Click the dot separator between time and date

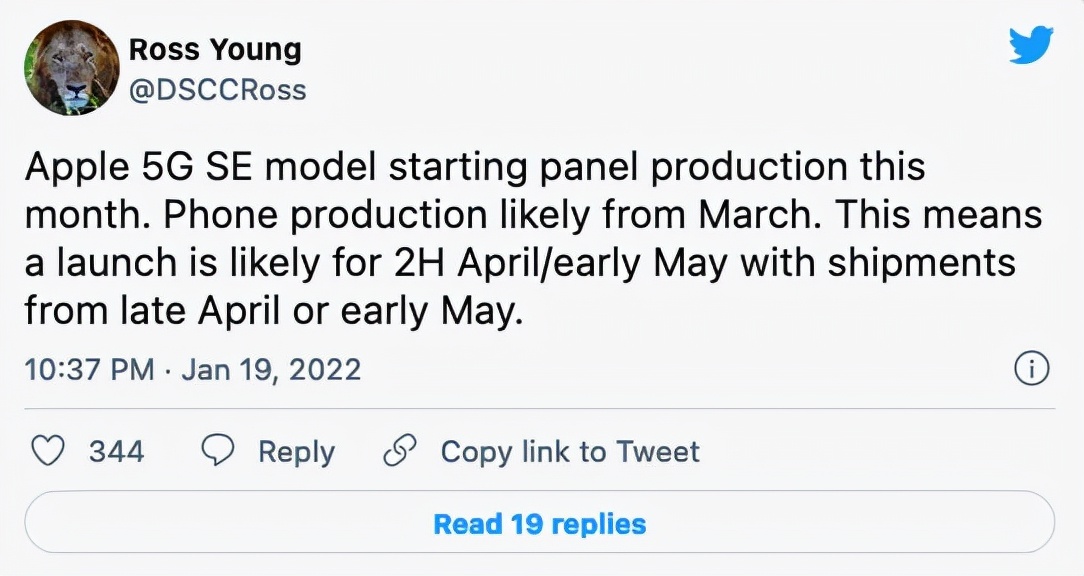tap(168, 370)
